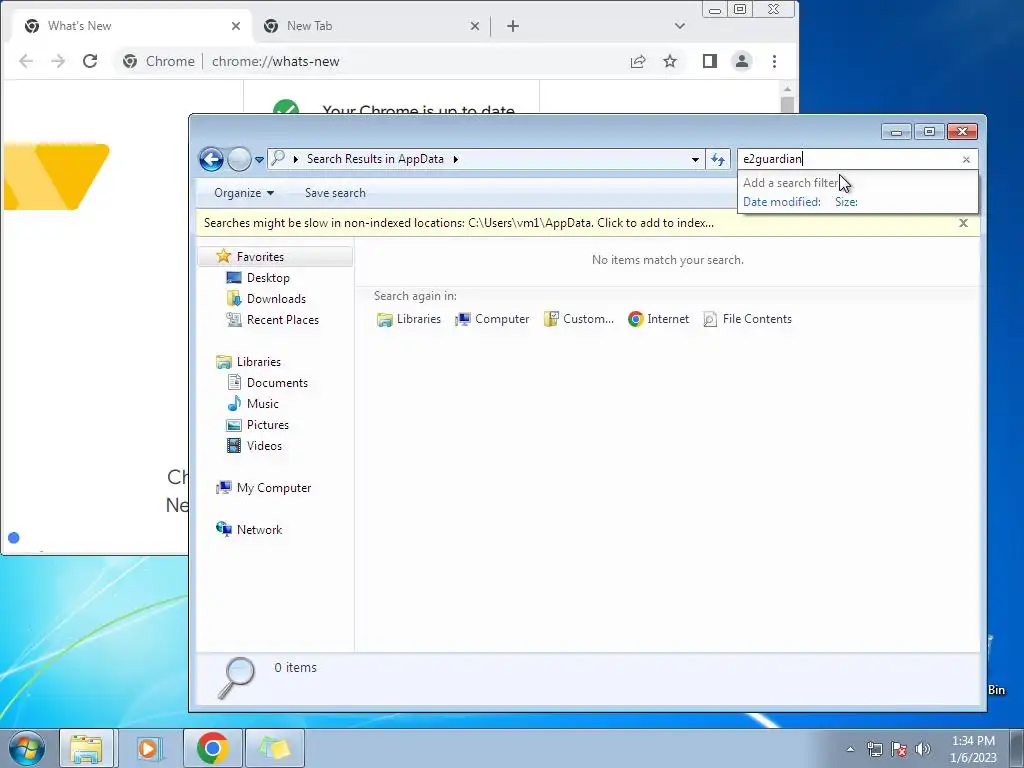Search again in Computer
The height and width of the screenshot is (768, 1024).
pyautogui.click(x=492, y=319)
